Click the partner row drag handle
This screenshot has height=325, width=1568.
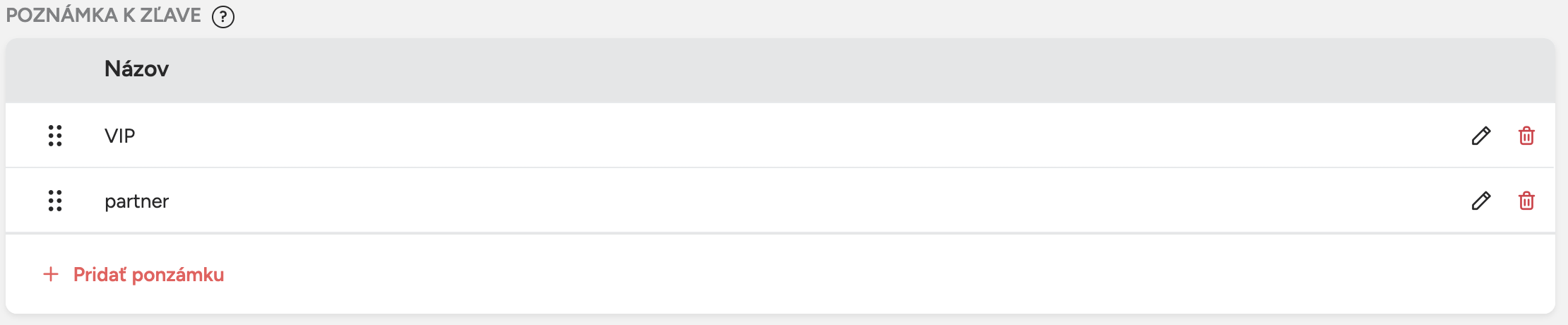[x=55, y=201]
